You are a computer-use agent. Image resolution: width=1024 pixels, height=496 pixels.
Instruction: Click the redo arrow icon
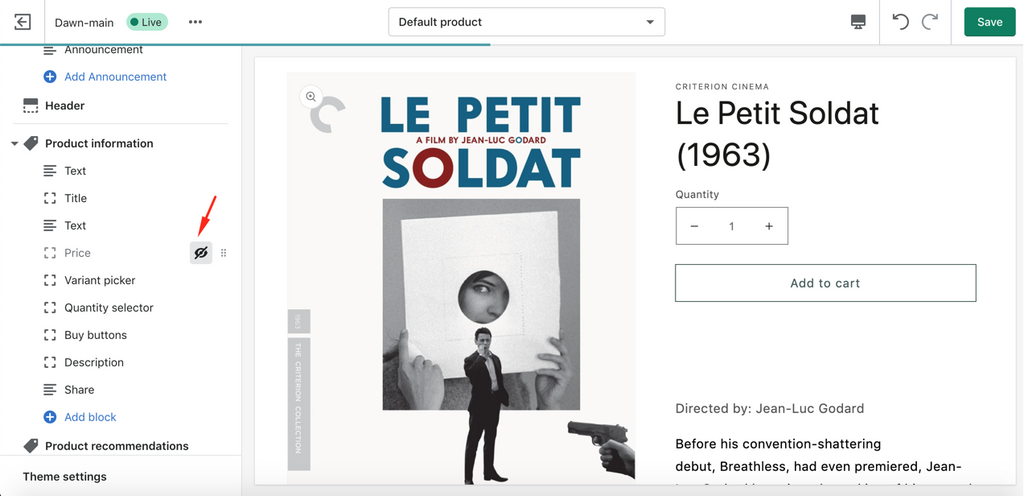click(x=930, y=22)
